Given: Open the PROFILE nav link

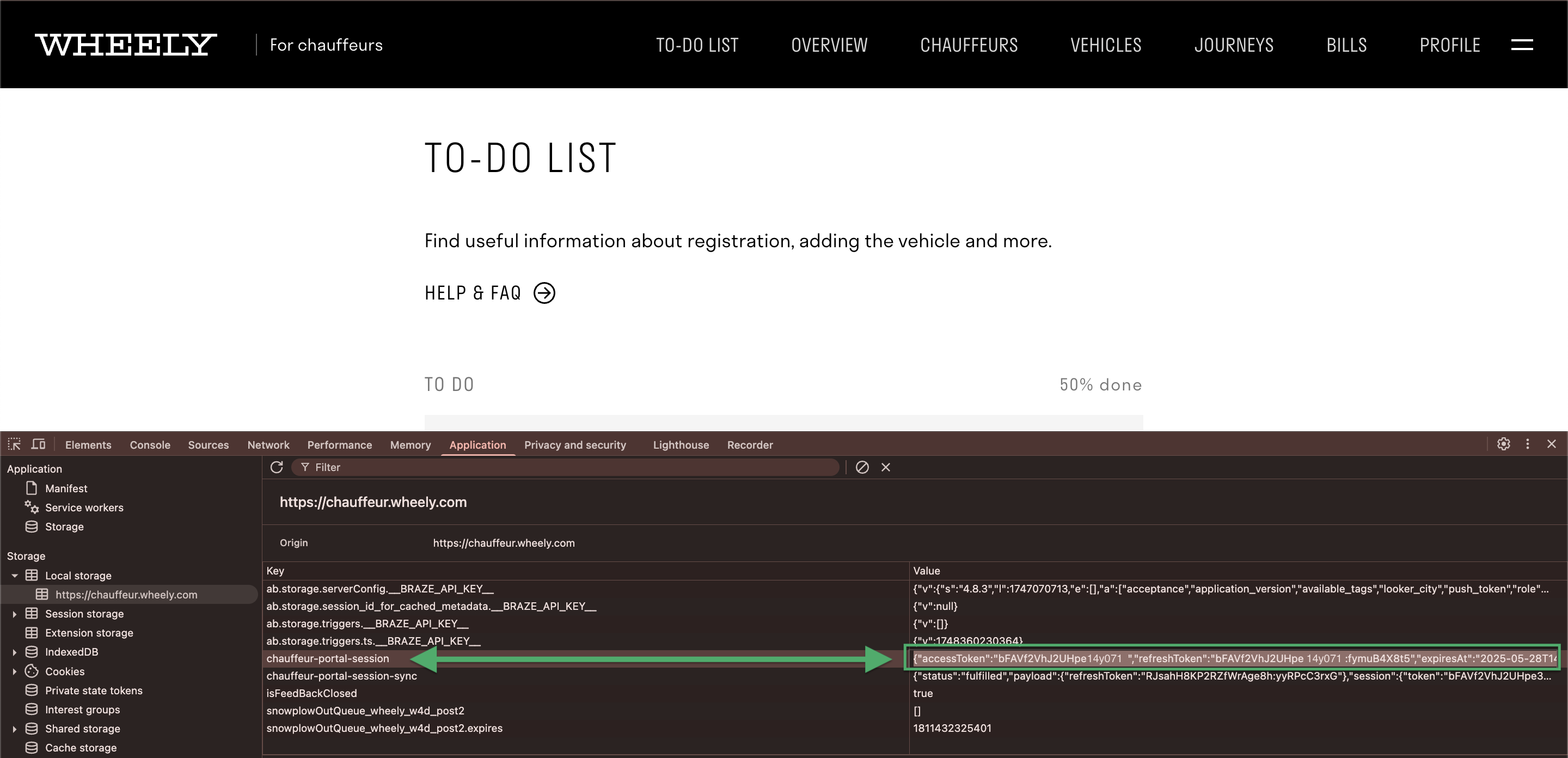Looking at the screenshot, I should (1449, 45).
